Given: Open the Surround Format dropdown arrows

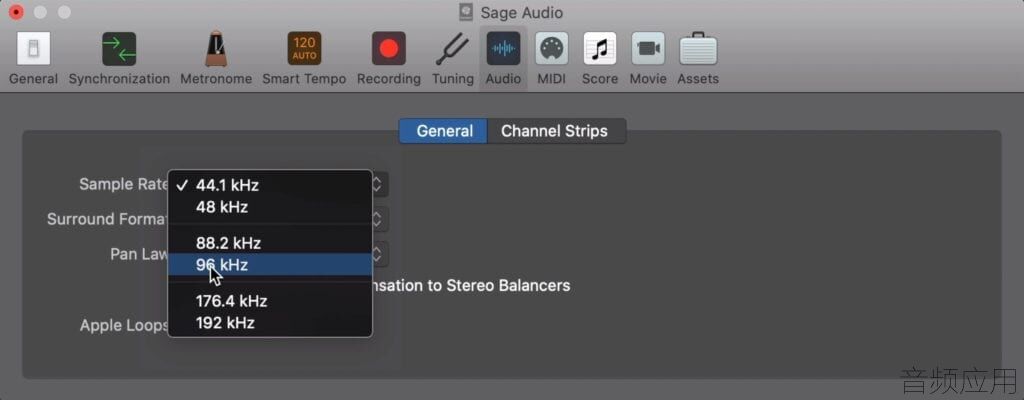Looking at the screenshot, I should (x=379, y=219).
